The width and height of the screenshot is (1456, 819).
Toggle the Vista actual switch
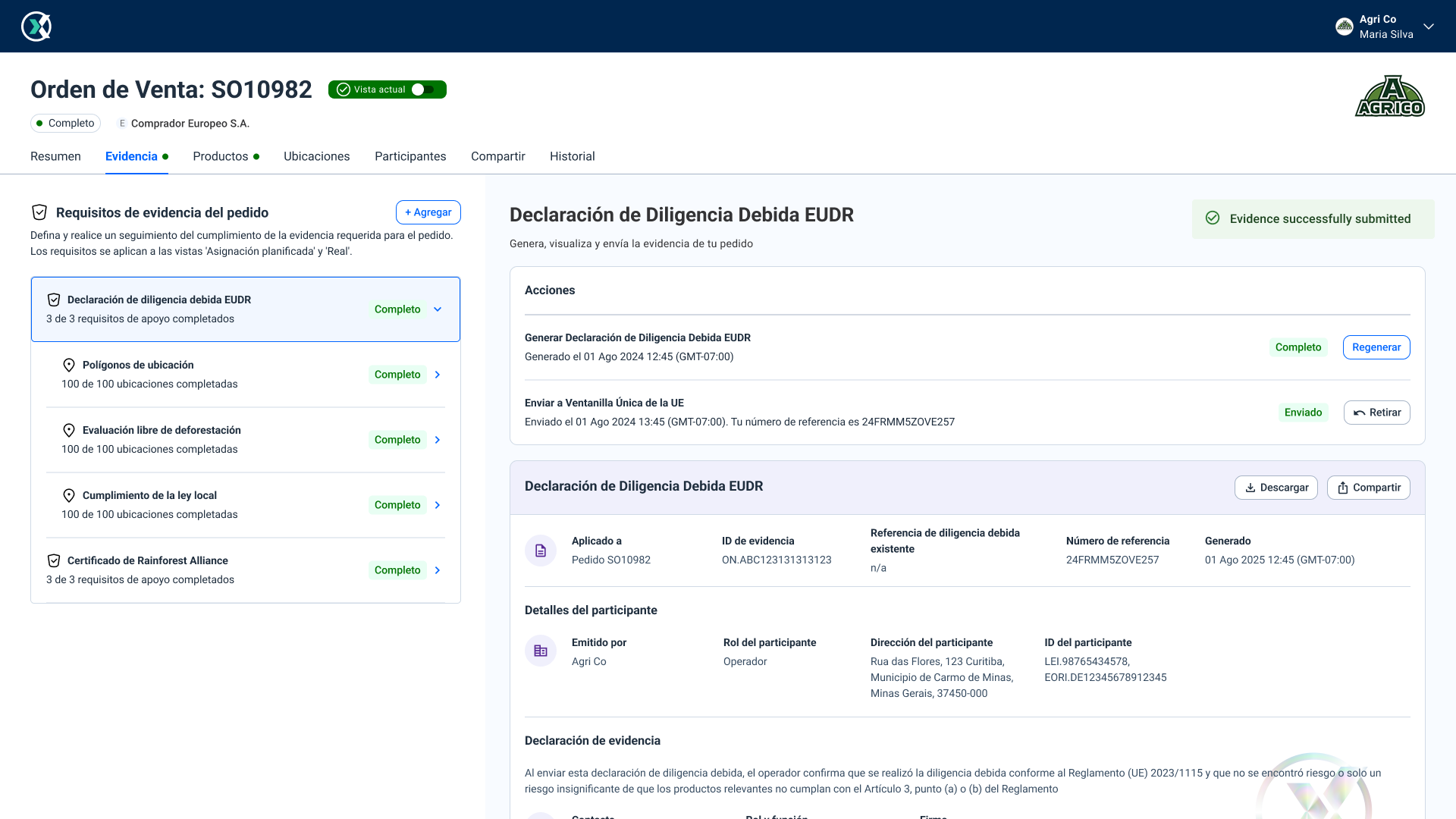pyautogui.click(x=423, y=89)
